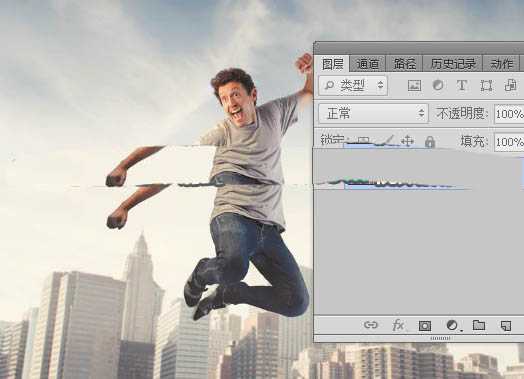
Task: Click the smart object filter icon
Action: coord(510,85)
